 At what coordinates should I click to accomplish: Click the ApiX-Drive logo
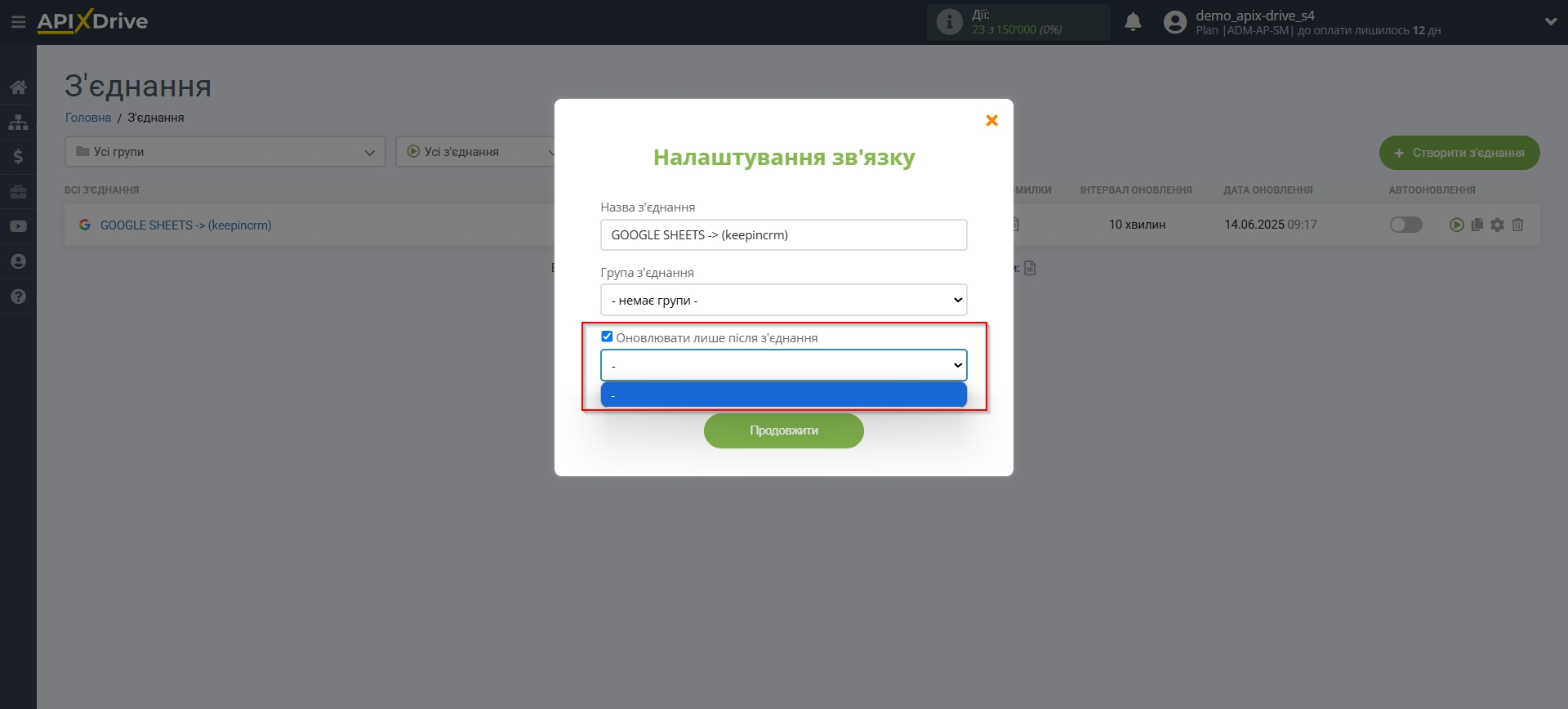click(x=92, y=21)
